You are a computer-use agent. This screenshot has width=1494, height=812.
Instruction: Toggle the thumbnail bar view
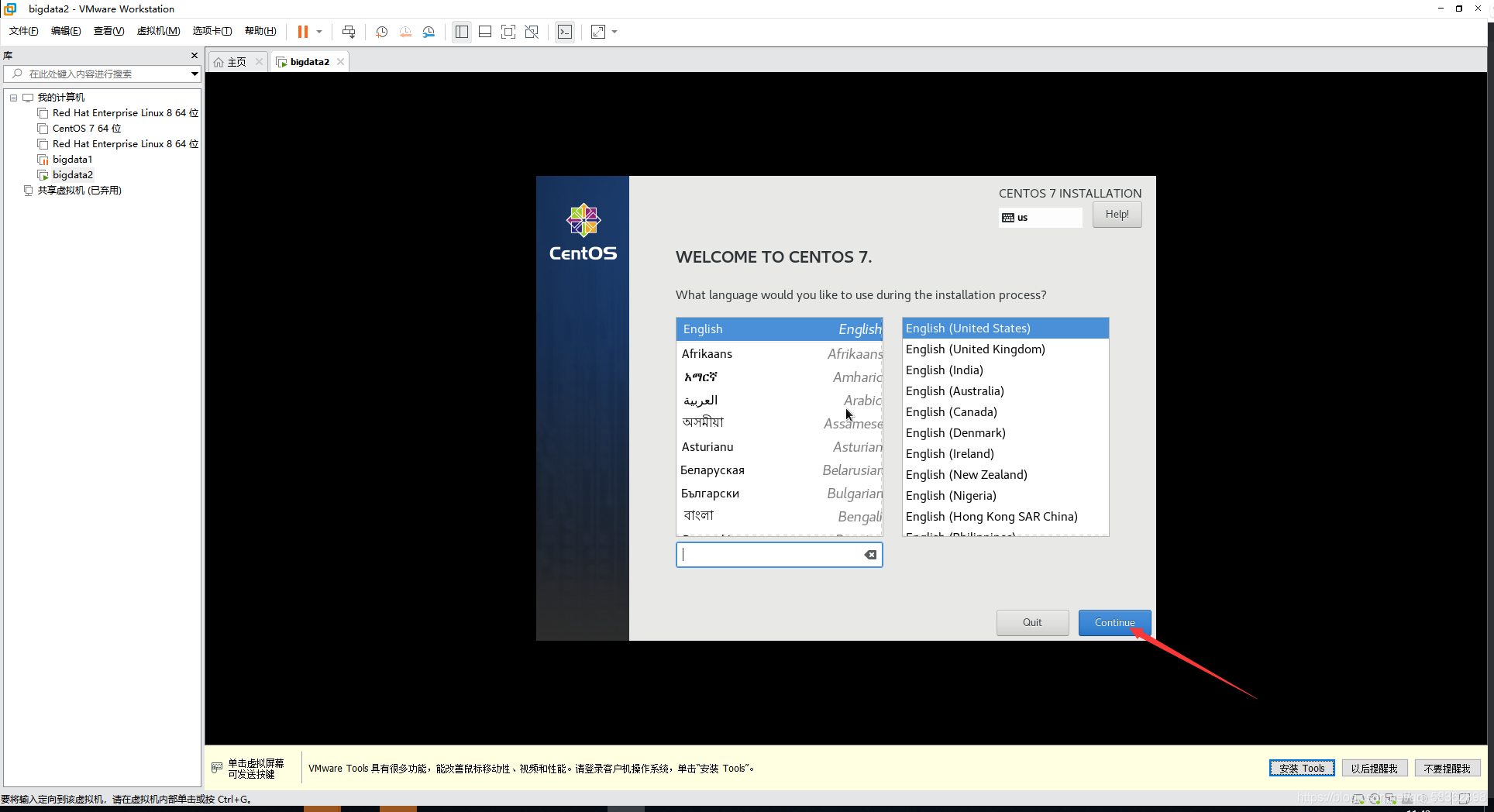click(x=485, y=32)
